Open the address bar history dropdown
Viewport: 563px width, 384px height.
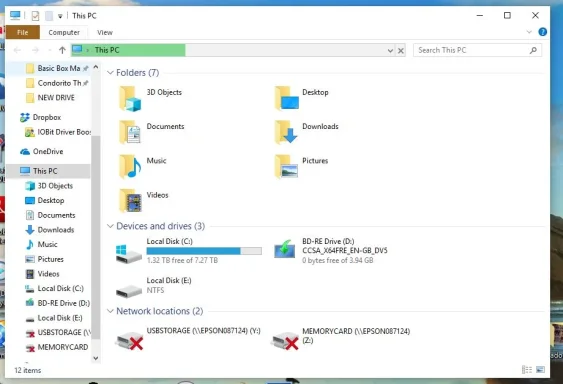pyautogui.click(x=390, y=51)
